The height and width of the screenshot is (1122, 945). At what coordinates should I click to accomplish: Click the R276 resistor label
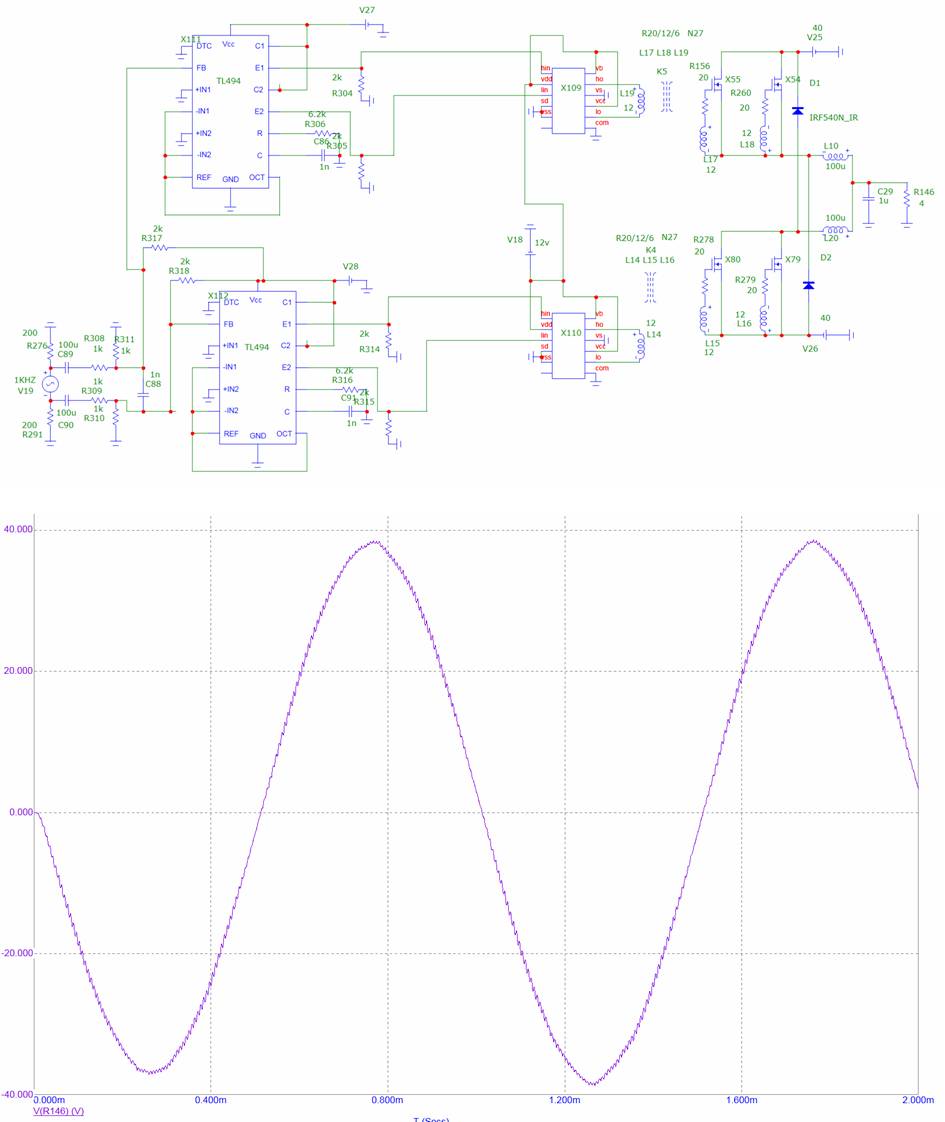pos(37,346)
